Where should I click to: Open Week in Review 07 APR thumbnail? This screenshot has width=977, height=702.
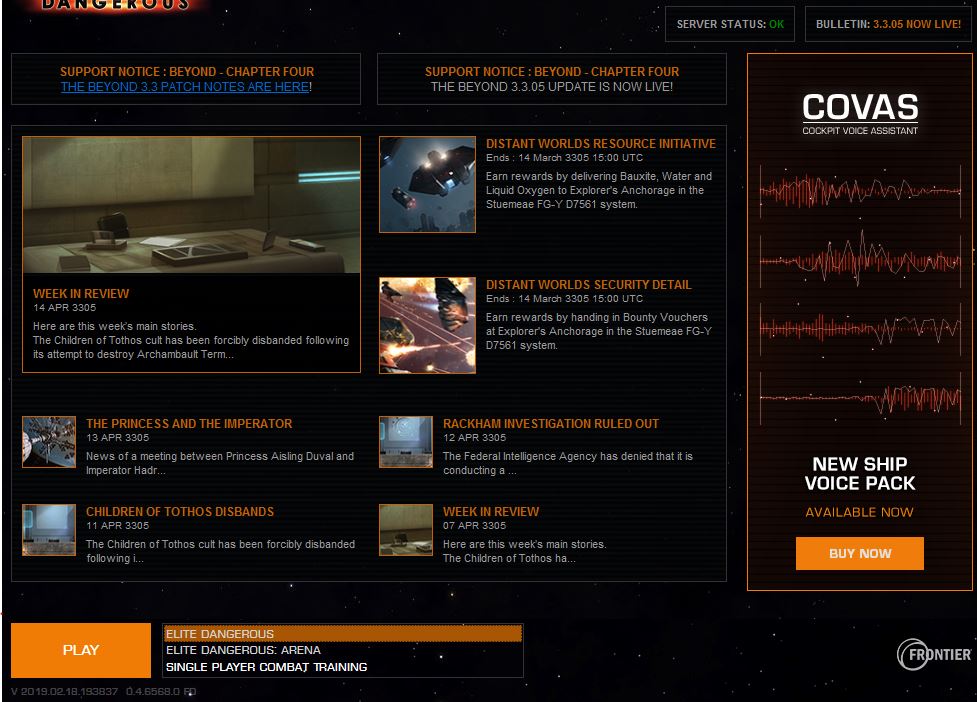406,529
